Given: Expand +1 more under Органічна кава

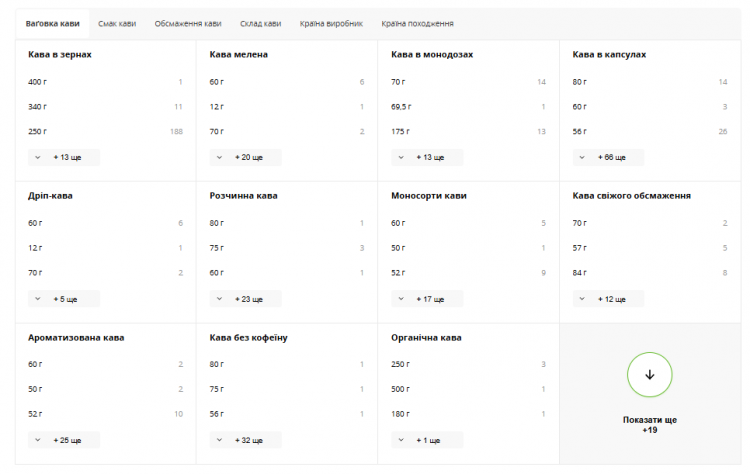Looking at the screenshot, I should click(427, 440).
